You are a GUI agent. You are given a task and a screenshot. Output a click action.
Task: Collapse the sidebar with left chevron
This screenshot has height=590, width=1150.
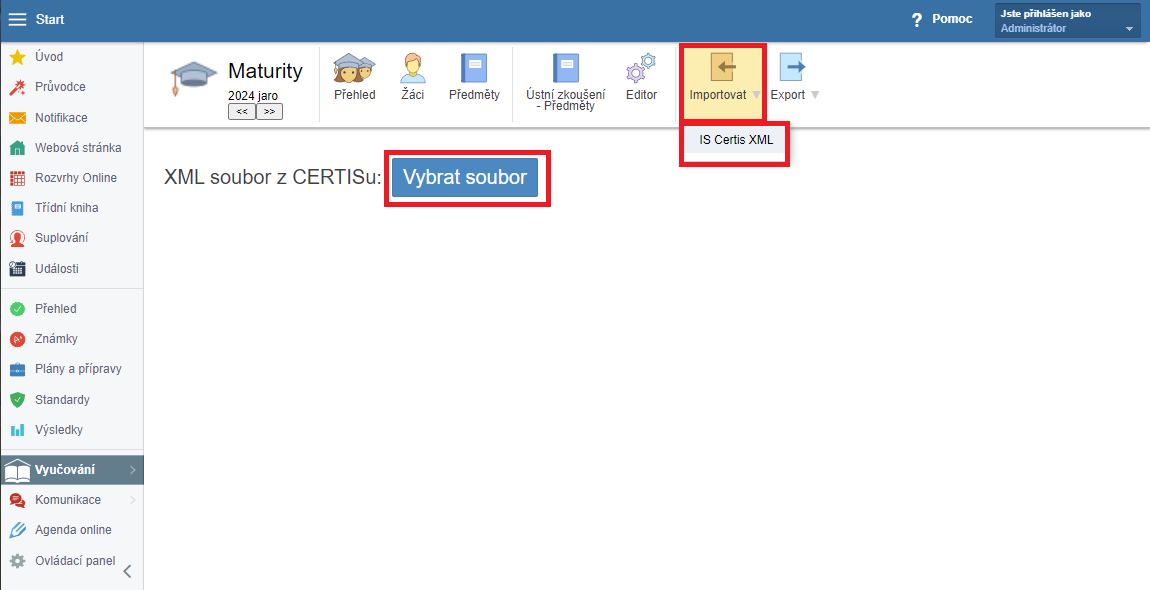point(127,572)
